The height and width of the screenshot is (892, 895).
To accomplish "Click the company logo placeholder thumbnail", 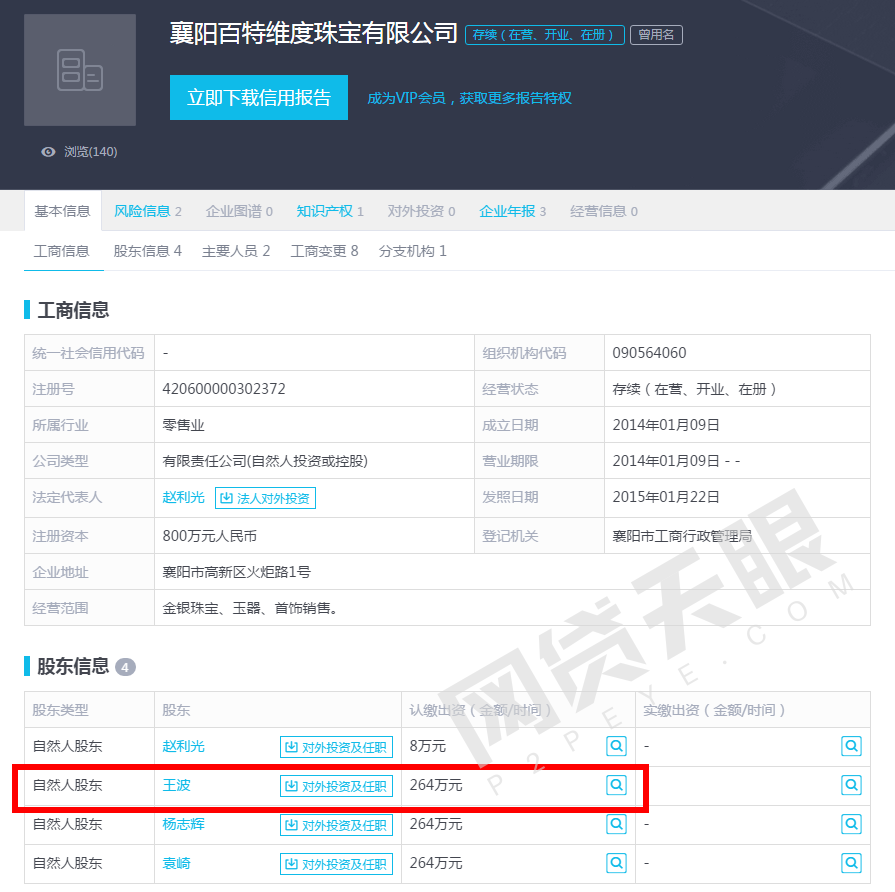I will click(80, 70).
